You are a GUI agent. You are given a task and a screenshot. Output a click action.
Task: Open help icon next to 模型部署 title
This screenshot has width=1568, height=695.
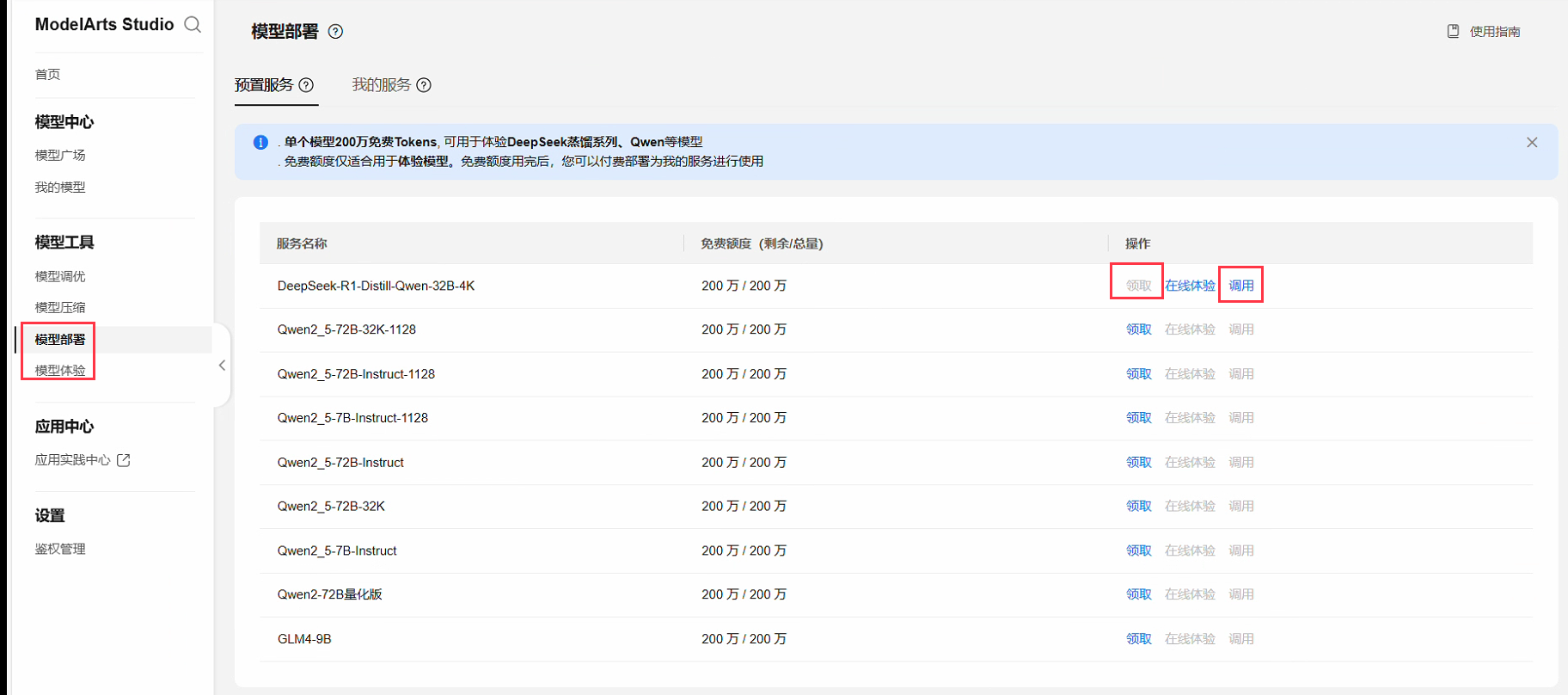tap(336, 32)
